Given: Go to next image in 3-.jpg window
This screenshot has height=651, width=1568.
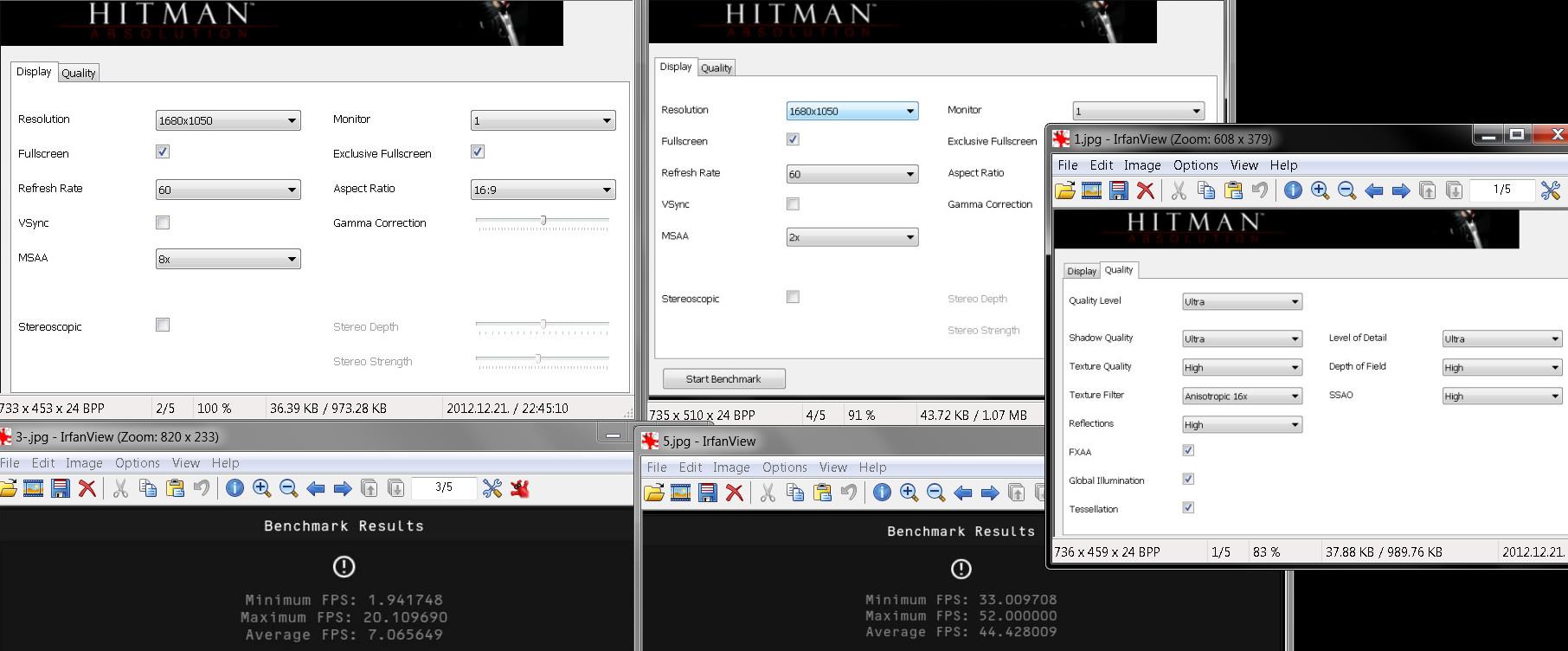Looking at the screenshot, I should point(342,489).
